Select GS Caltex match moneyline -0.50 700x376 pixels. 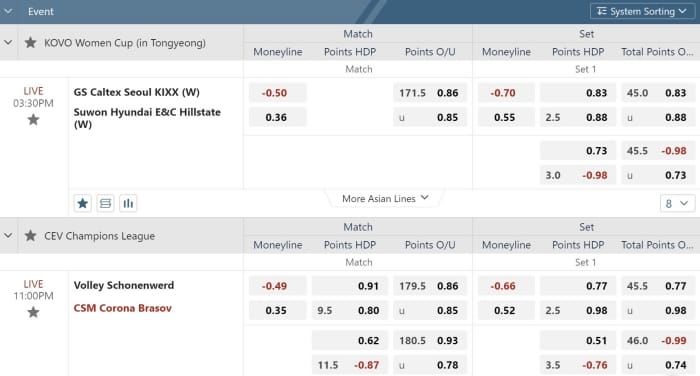point(278,93)
